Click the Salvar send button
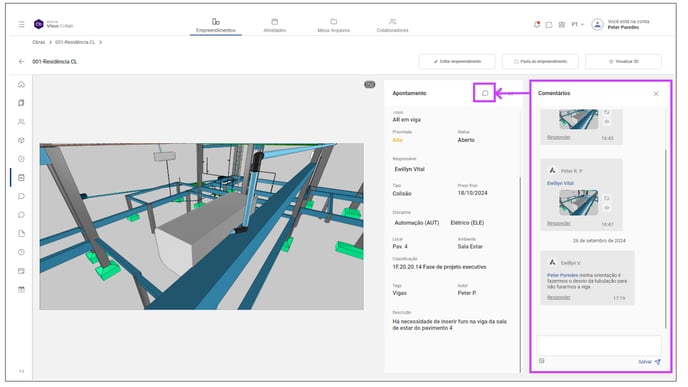The height and width of the screenshot is (387, 688). pos(649,362)
